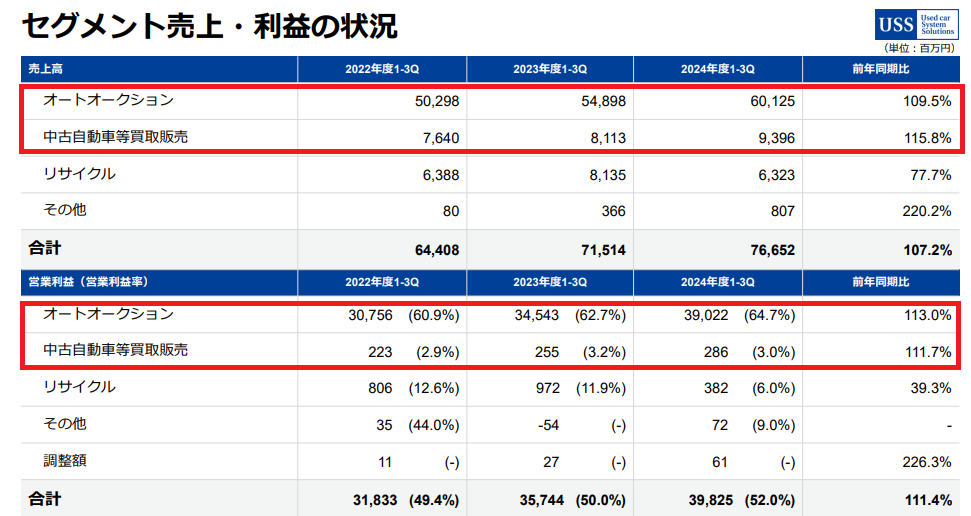Image resolution: width=971 pixels, height=516 pixels.
Task: Click the sales value 60,125
Action: (772, 101)
